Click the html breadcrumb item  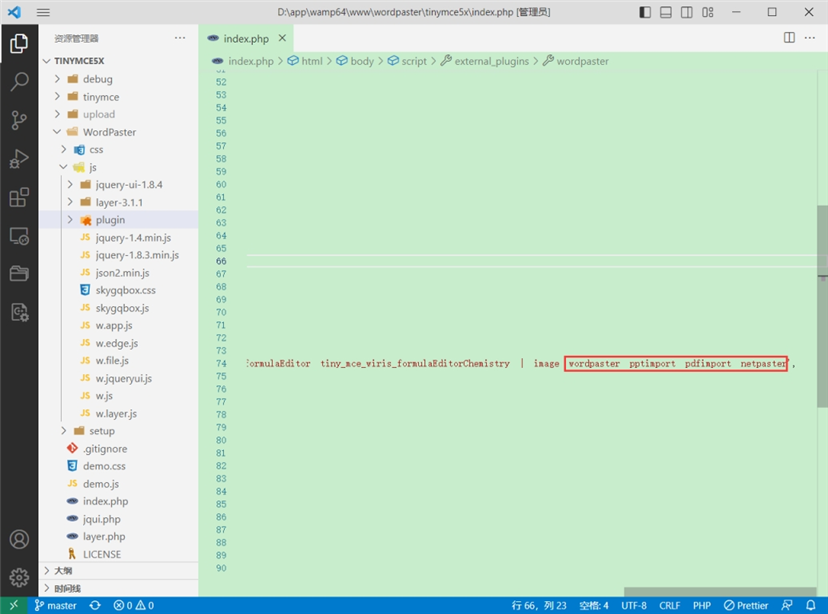pyautogui.click(x=305, y=61)
